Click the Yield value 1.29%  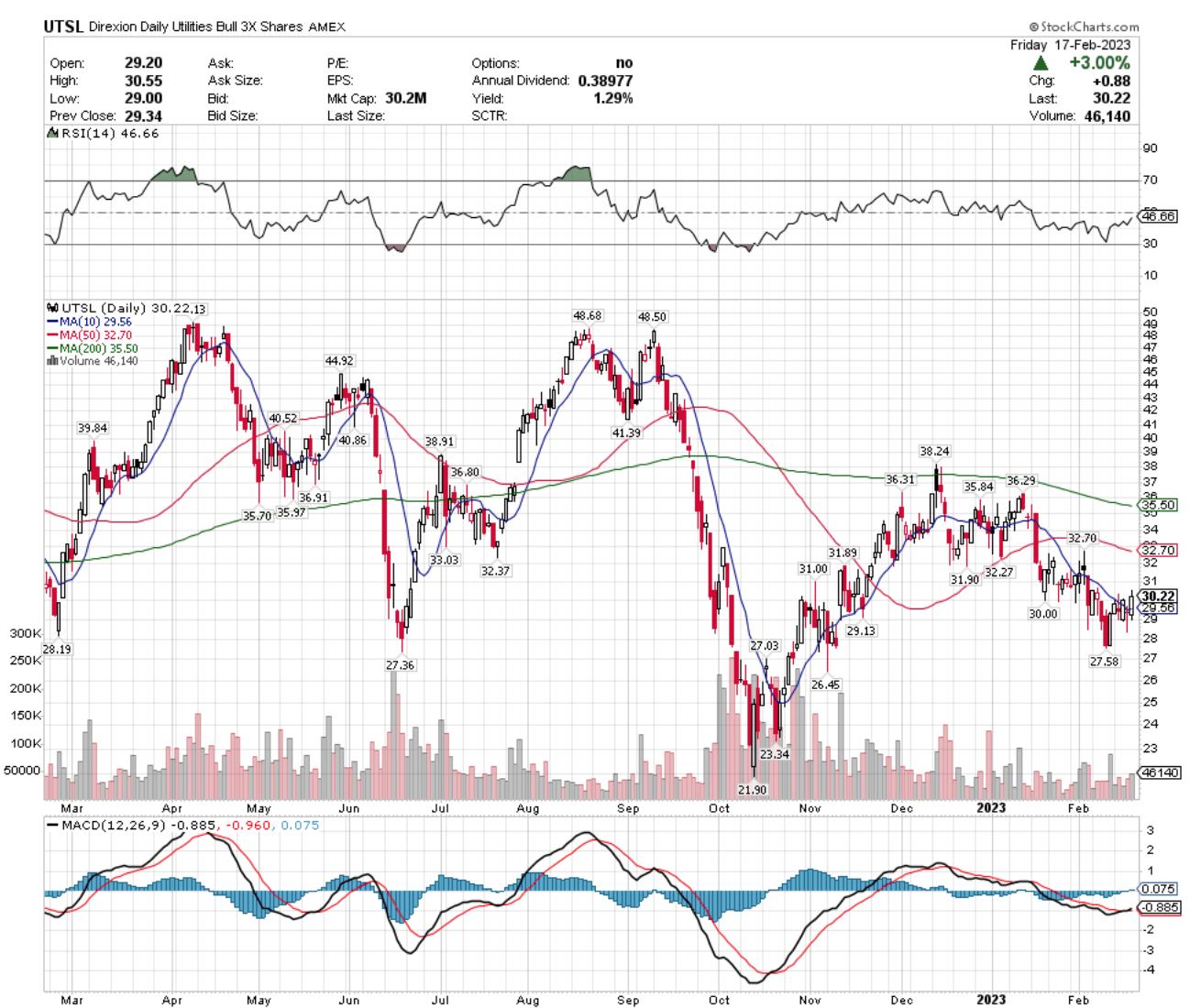pos(613,98)
